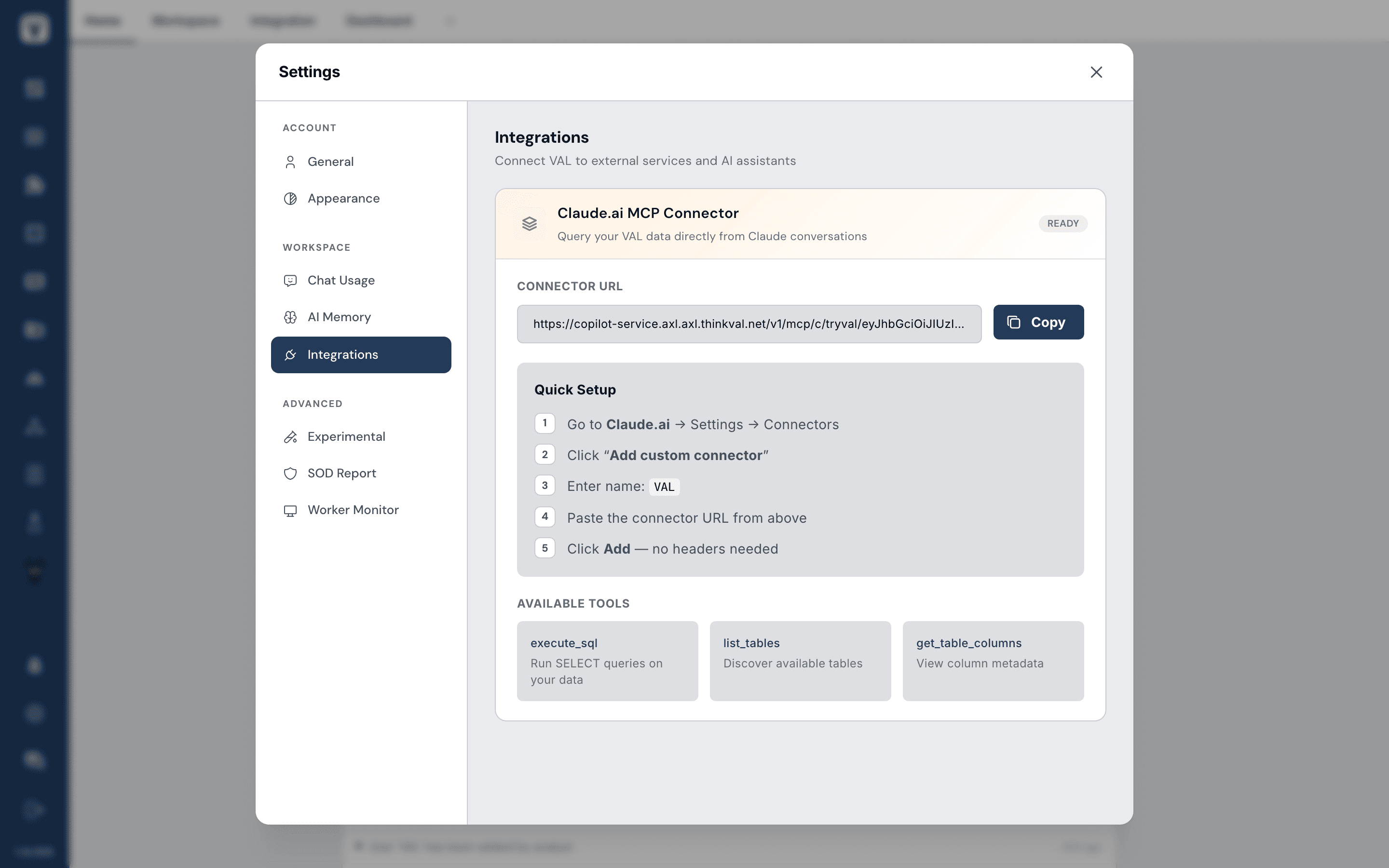Click the Chat Usage bubble icon

pos(290,281)
